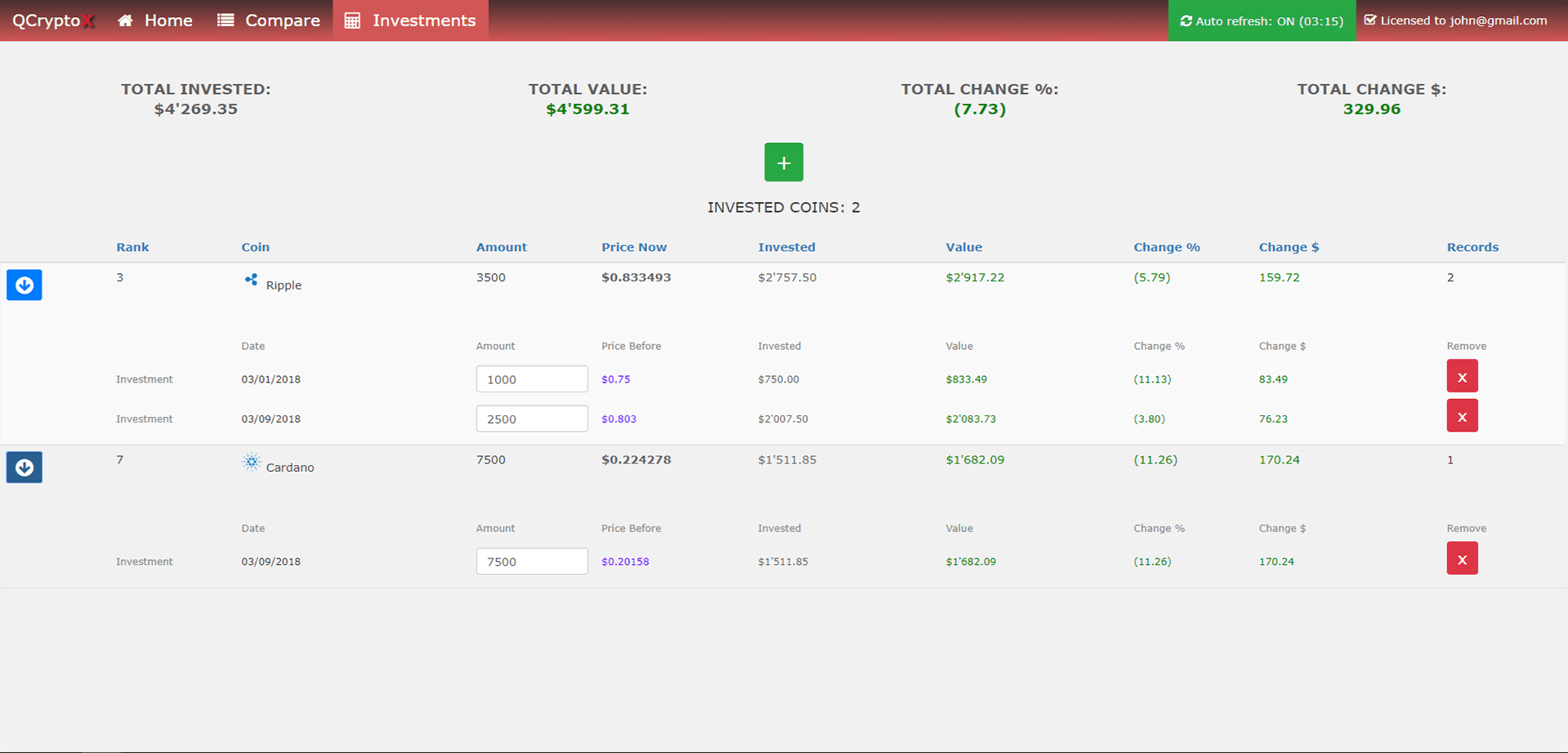Switch to the Compare page

pos(269,20)
